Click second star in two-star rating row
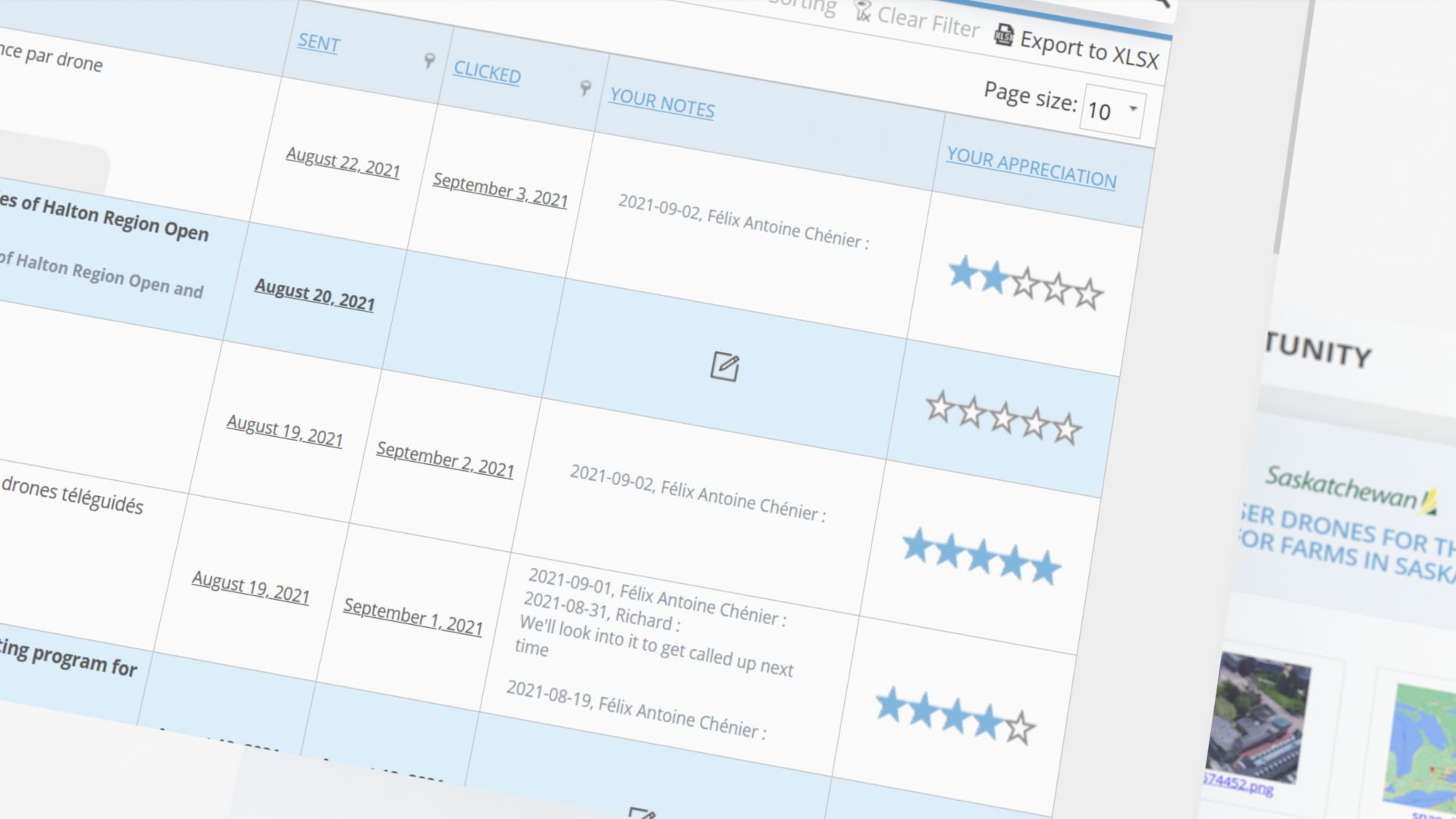The width and height of the screenshot is (1456, 819). pos(993,278)
